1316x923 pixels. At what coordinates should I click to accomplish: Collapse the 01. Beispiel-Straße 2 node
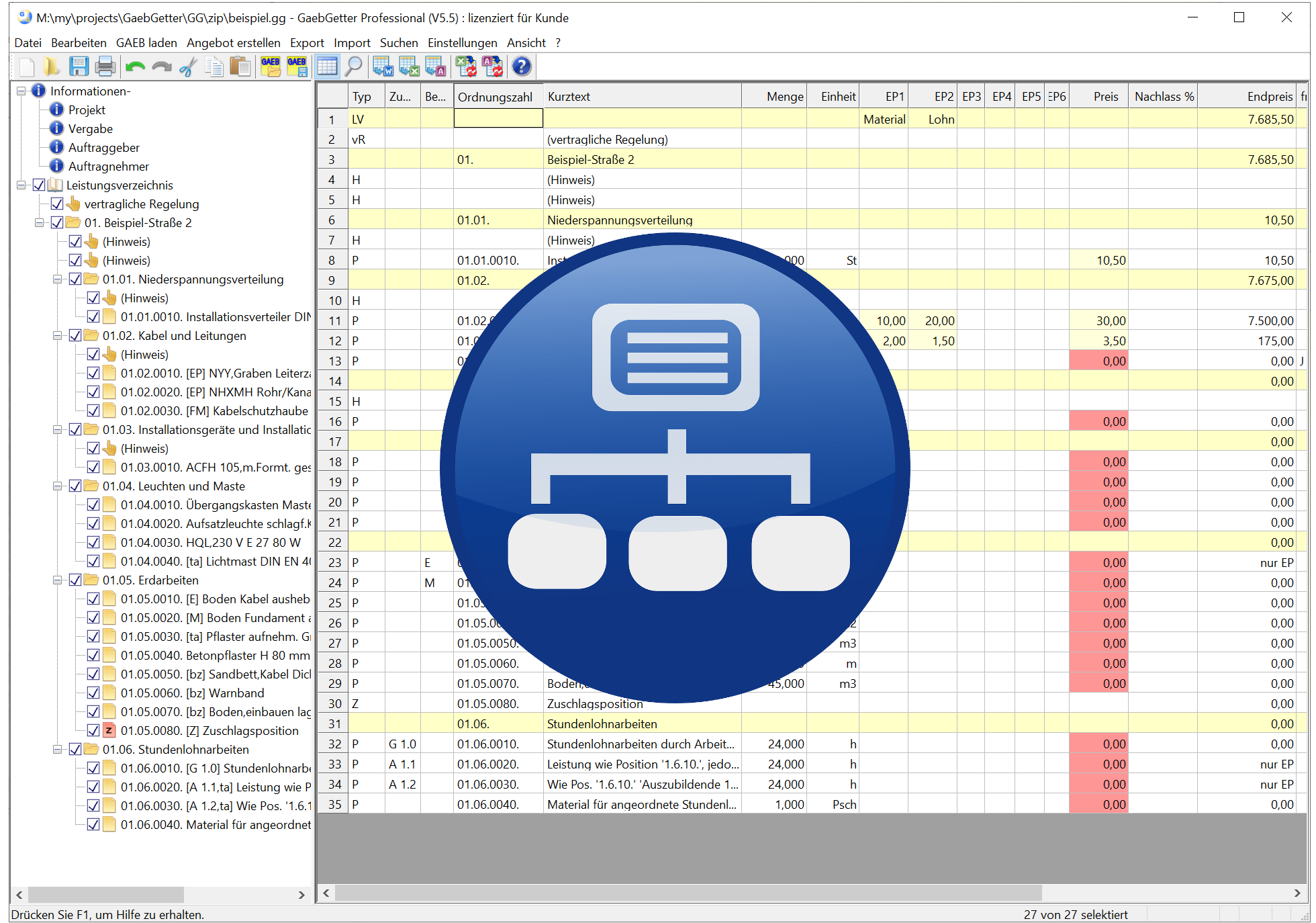[x=40, y=222]
